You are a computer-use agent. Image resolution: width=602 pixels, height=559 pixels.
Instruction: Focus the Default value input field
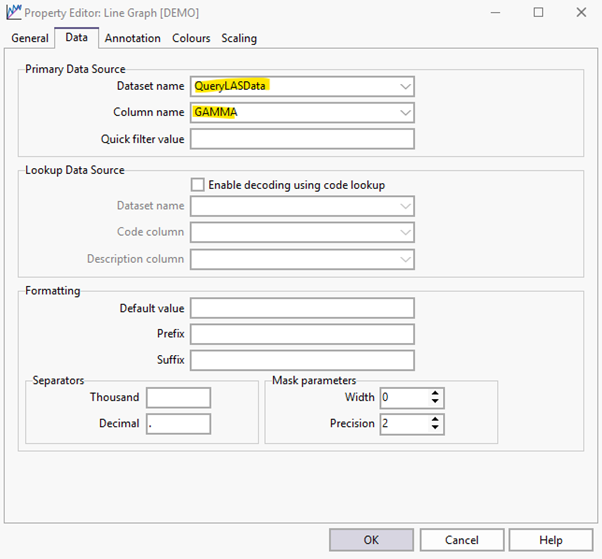point(302,308)
